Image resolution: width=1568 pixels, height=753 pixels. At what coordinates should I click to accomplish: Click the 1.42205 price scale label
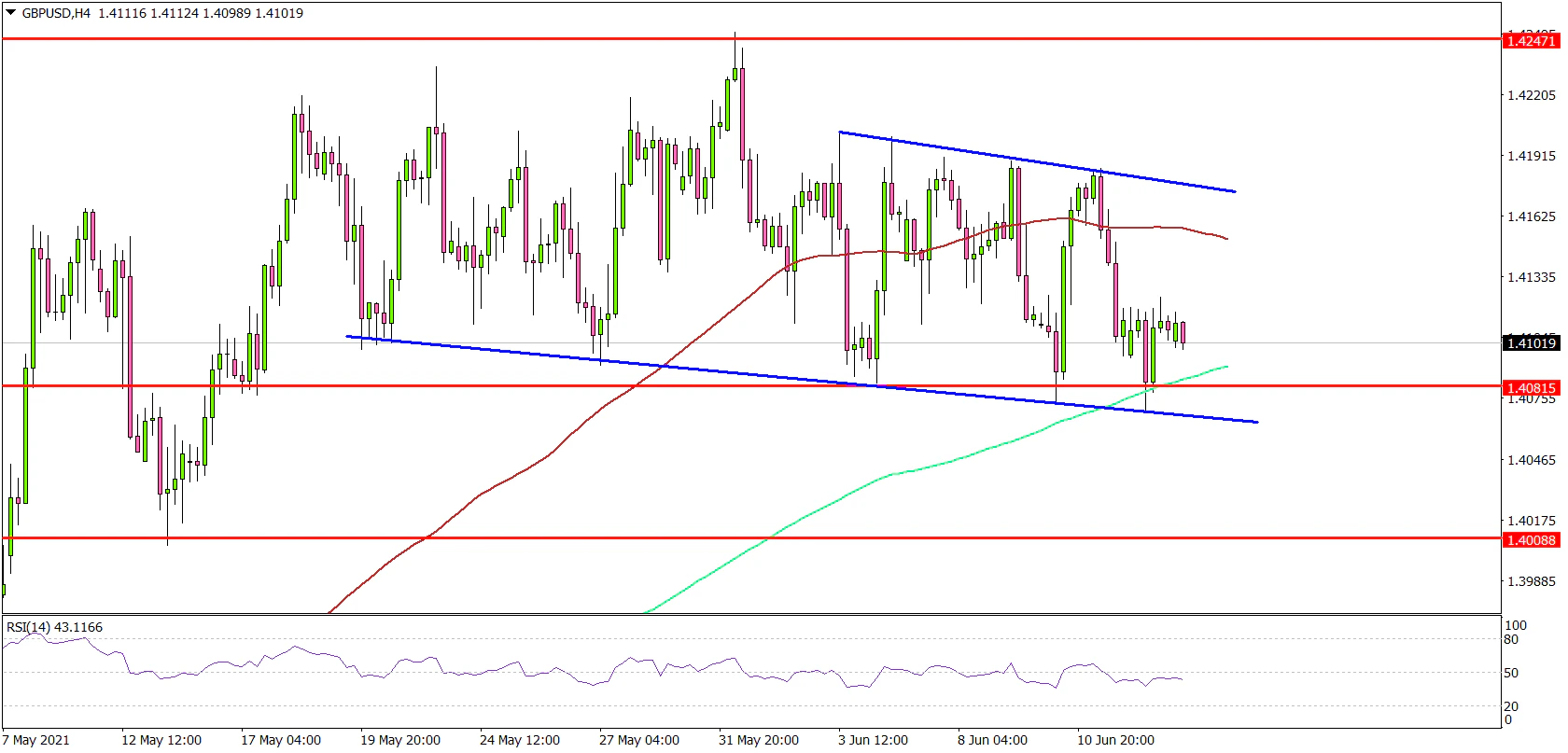tap(1531, 95)
